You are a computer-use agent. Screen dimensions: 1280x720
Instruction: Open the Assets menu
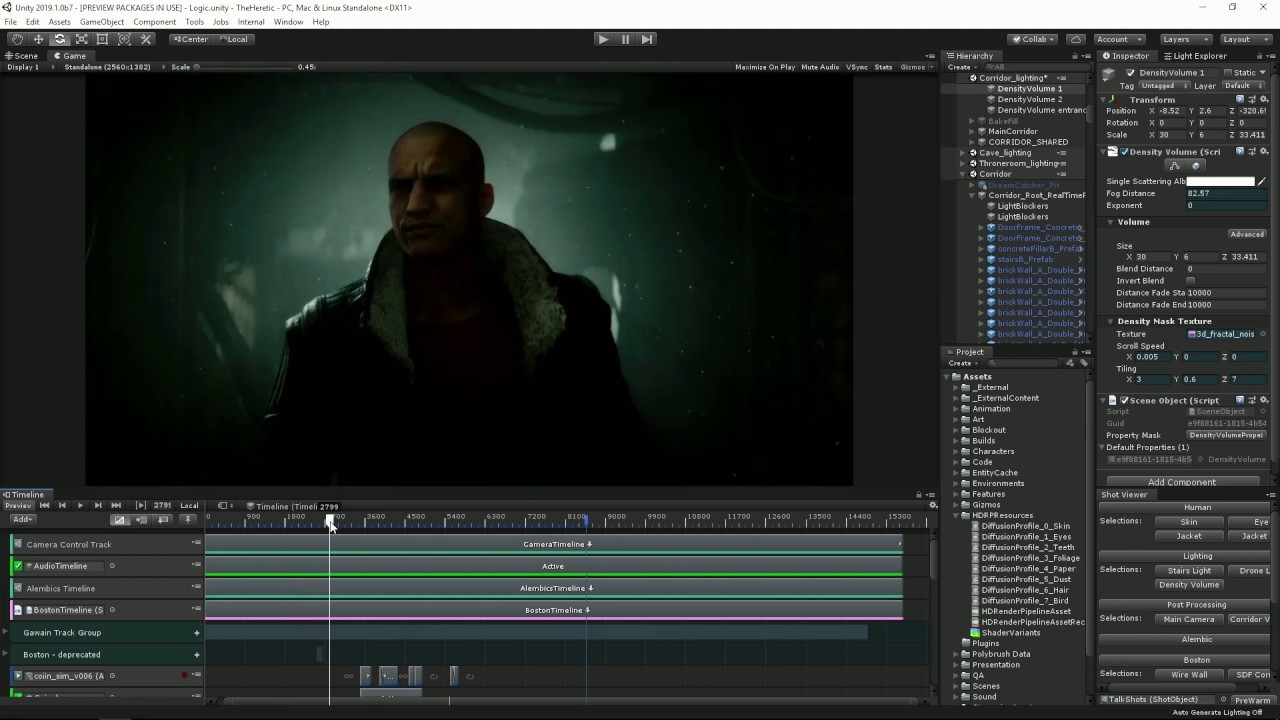[59, 22]
